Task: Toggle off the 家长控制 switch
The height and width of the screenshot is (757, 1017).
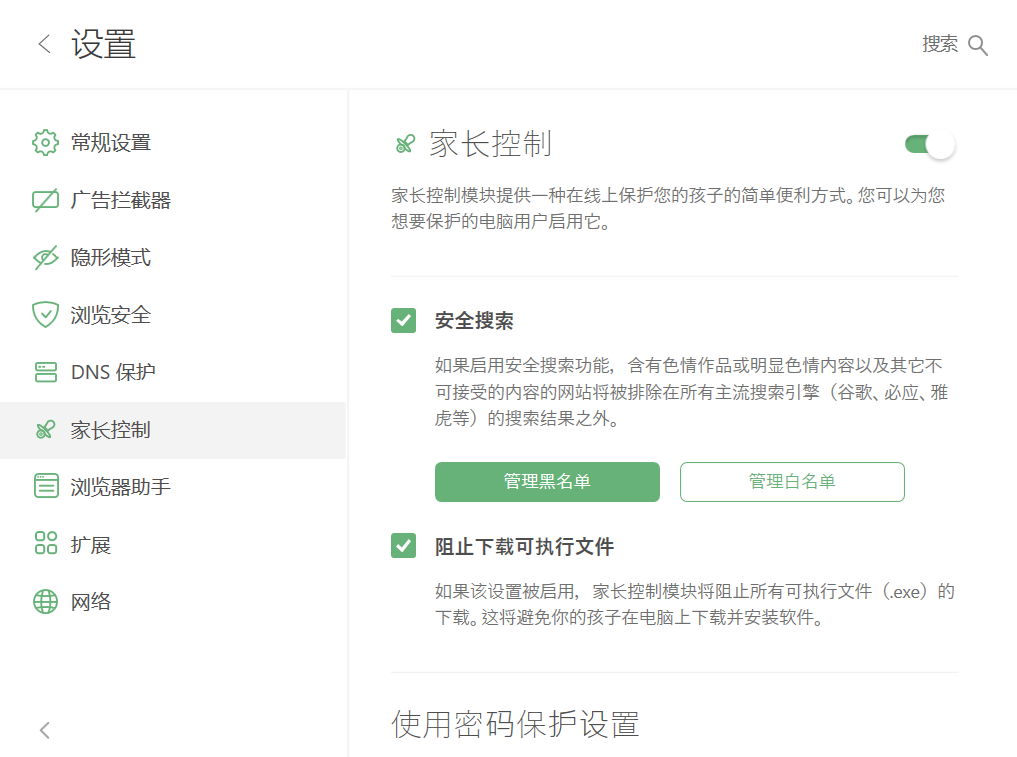Action: (929, 144)
